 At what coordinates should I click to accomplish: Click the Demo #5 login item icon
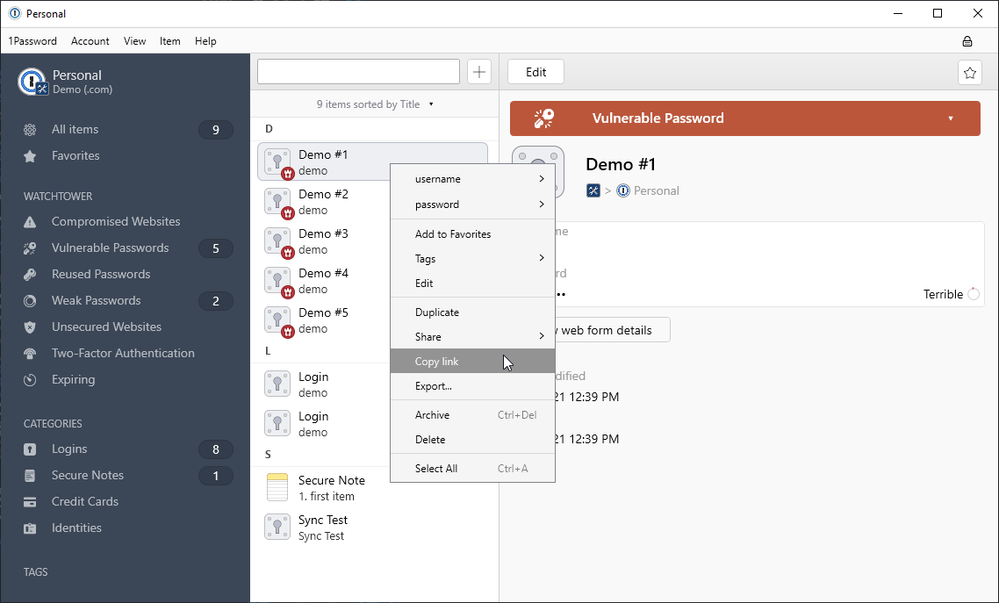point(278,321)
